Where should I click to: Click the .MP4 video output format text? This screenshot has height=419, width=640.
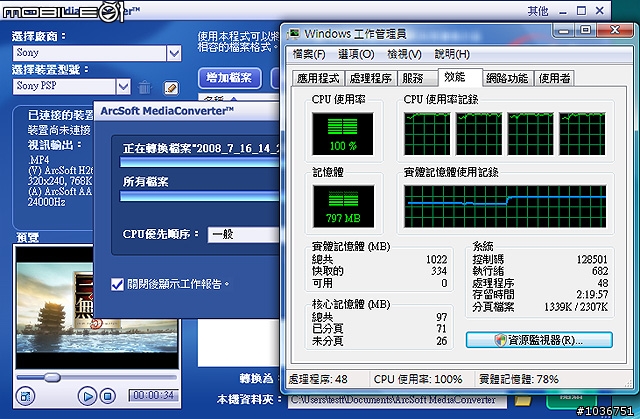pos(39,160)
